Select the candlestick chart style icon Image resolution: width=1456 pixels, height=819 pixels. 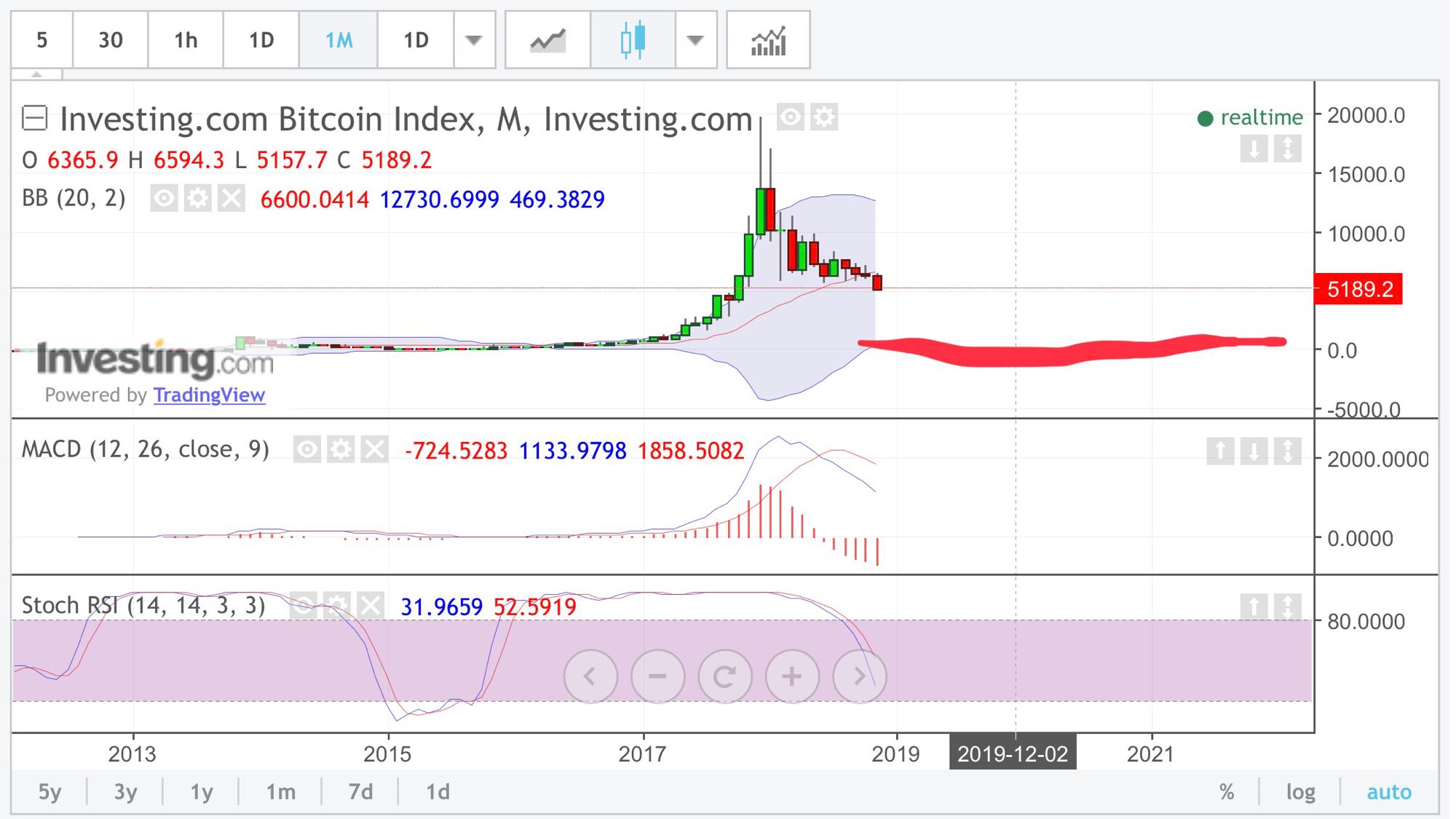(633, 40)
